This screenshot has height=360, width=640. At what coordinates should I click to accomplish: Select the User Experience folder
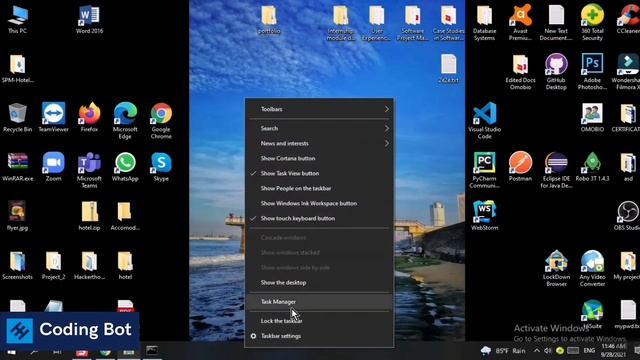click(x=376, y=22)
